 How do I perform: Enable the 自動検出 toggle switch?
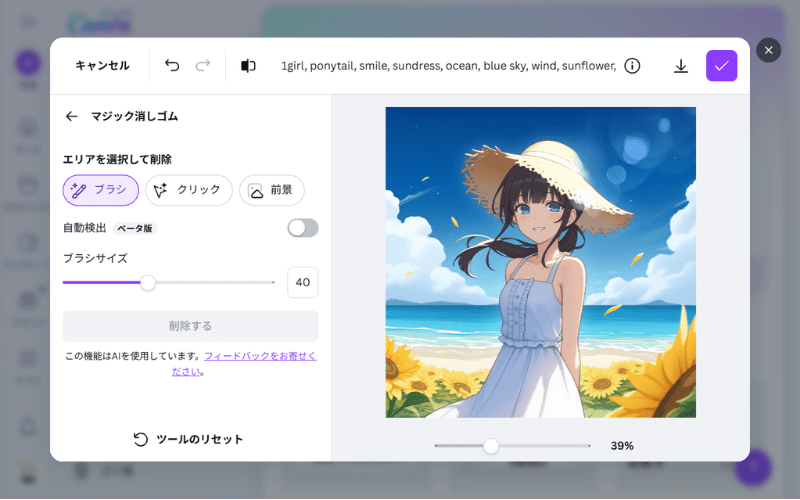tap(303, 228)
